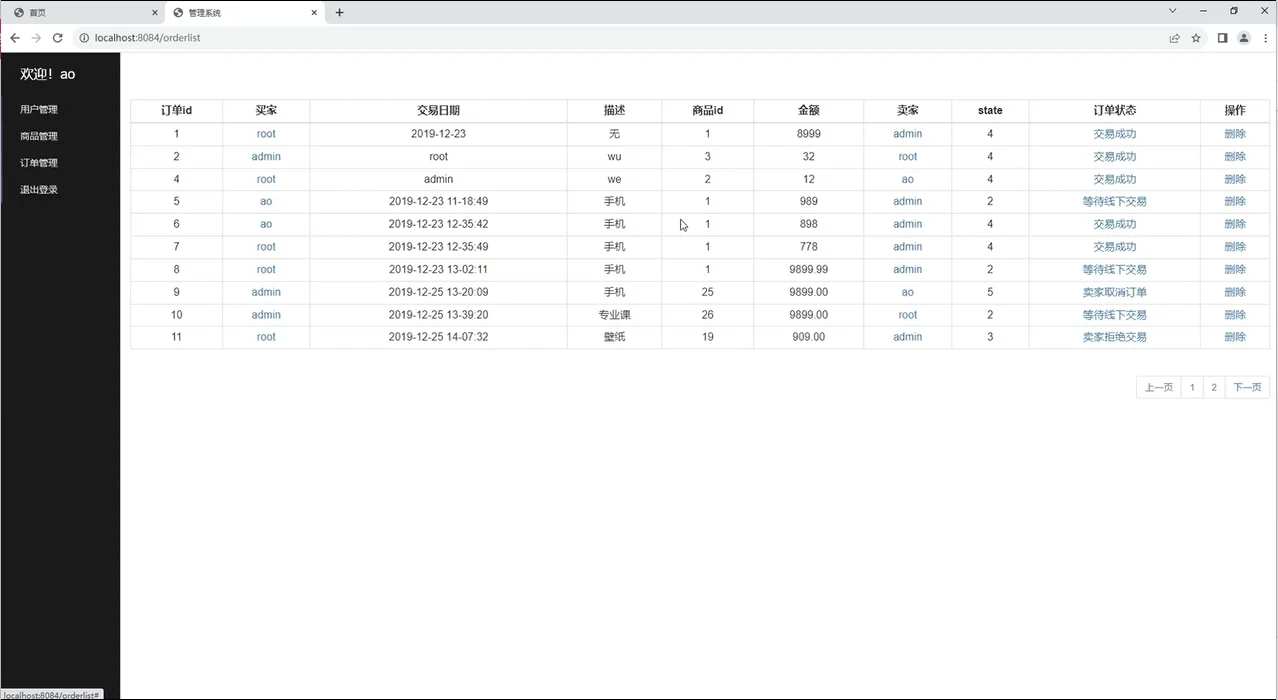Select amount cell 8999
Screen dimensions: 1278x700
(x=809, y=134)
